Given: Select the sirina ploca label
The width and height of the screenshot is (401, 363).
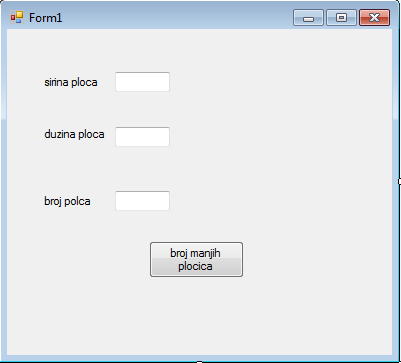Looking at the screenshot, I should (71, 82).
